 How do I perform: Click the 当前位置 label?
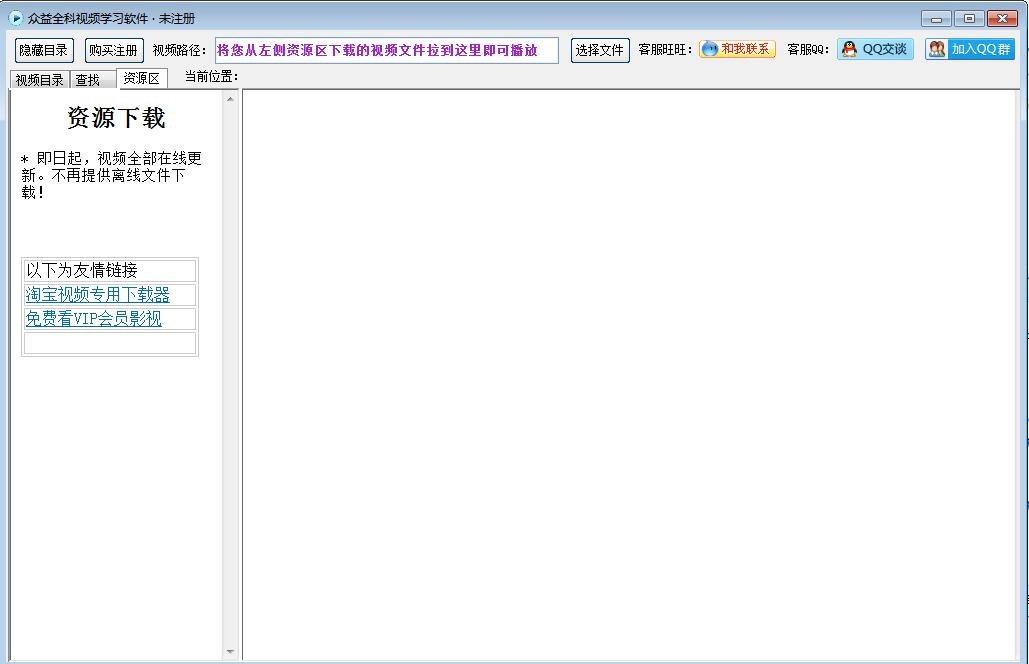tap(211, 77)
